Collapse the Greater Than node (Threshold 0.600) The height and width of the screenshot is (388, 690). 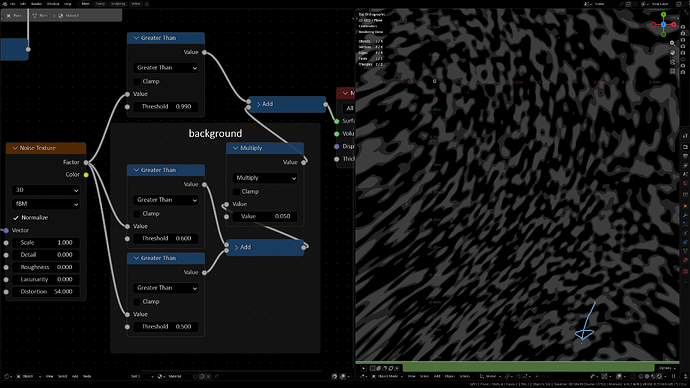point(136,170)
